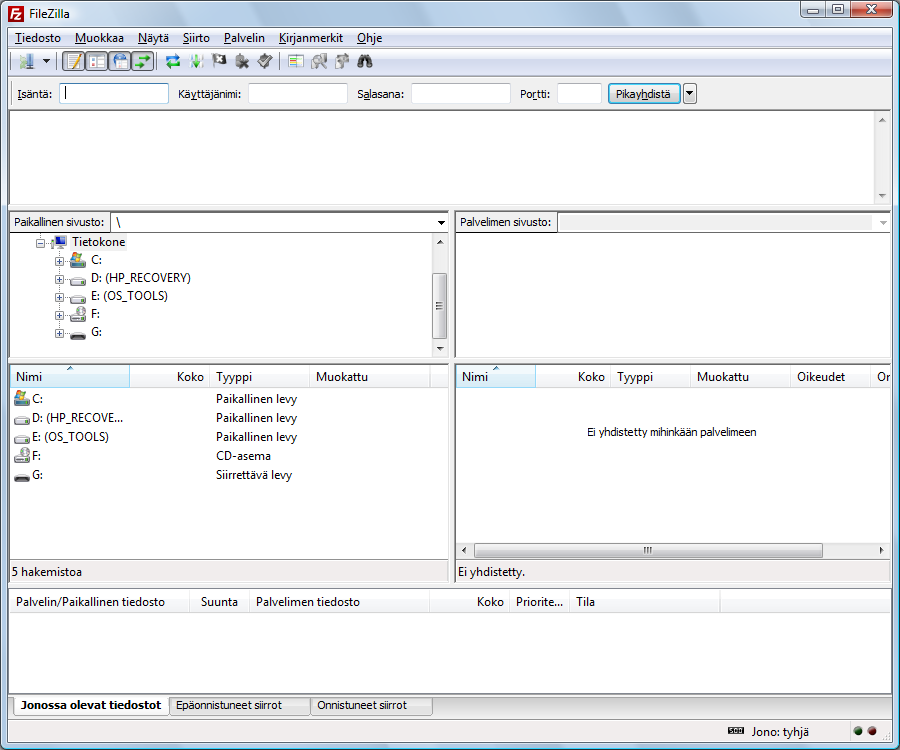The image size is (900, 750).
Task: Open the Näytä menu
Action: [153, 38]
